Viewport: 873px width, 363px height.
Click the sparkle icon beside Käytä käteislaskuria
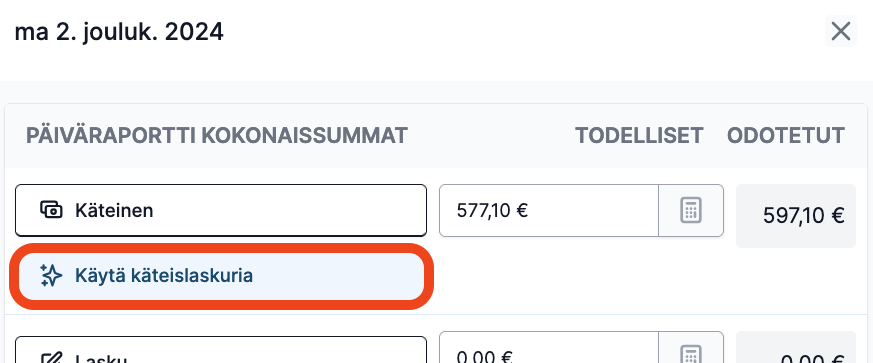coord(51,276)
